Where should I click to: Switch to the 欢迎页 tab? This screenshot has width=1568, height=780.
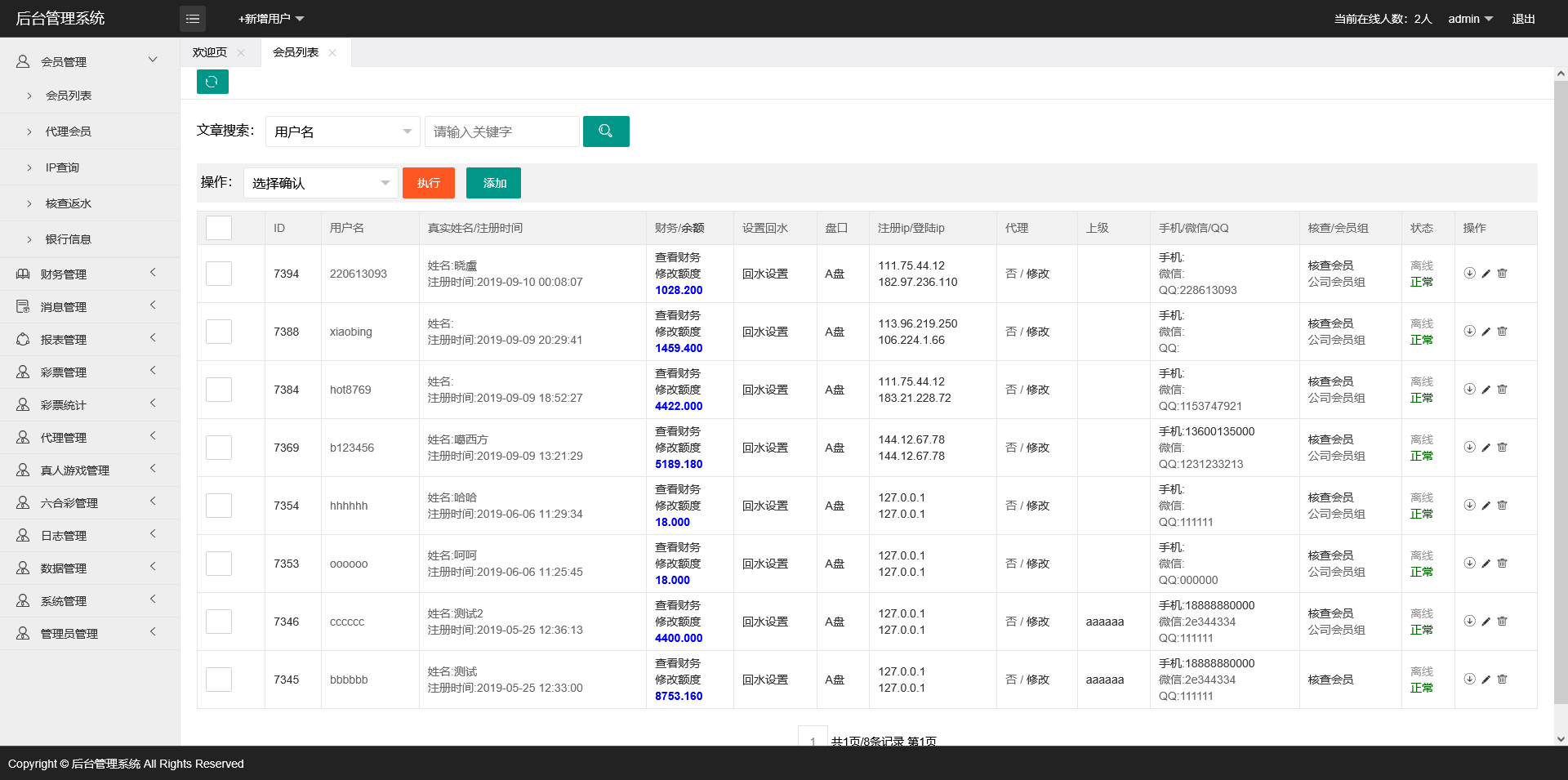coord(211,52)
